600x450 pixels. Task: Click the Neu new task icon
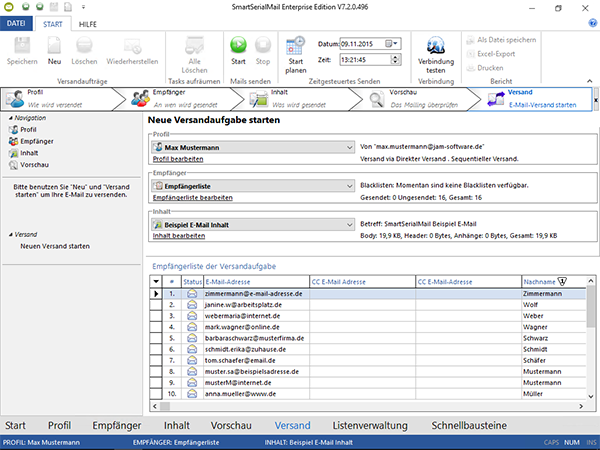pyautogui.click(x=53, y=45)
